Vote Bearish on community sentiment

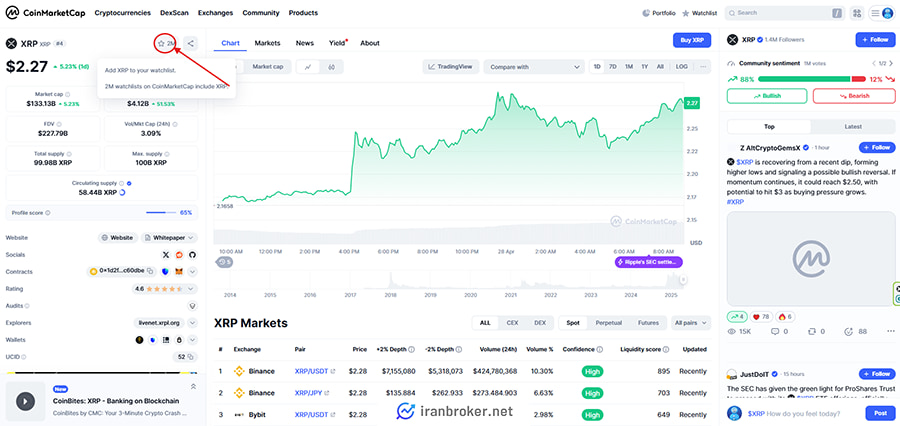[854, 96]
